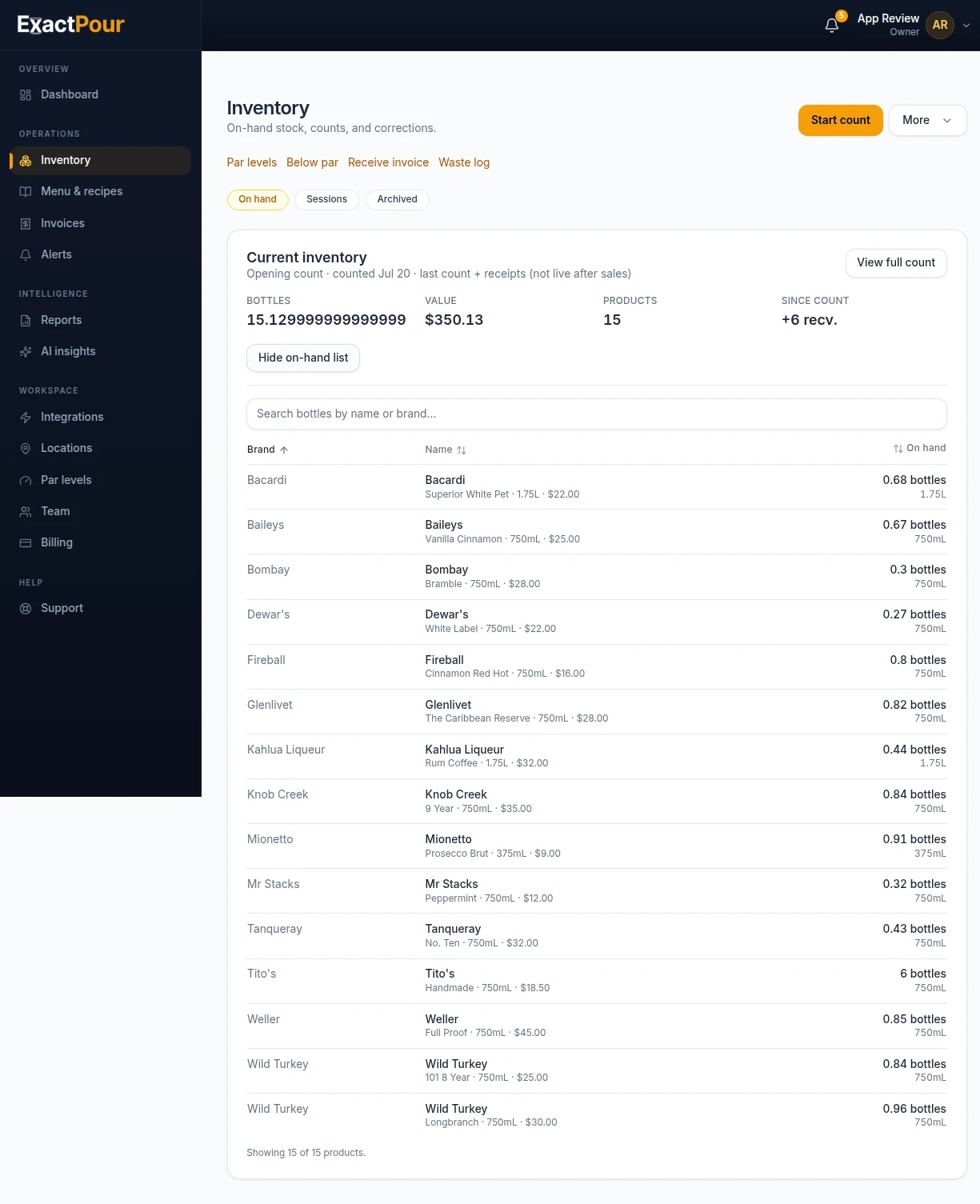Open Menu & recipes book icon
980x1204 pixels.
[x=26, y=192]
